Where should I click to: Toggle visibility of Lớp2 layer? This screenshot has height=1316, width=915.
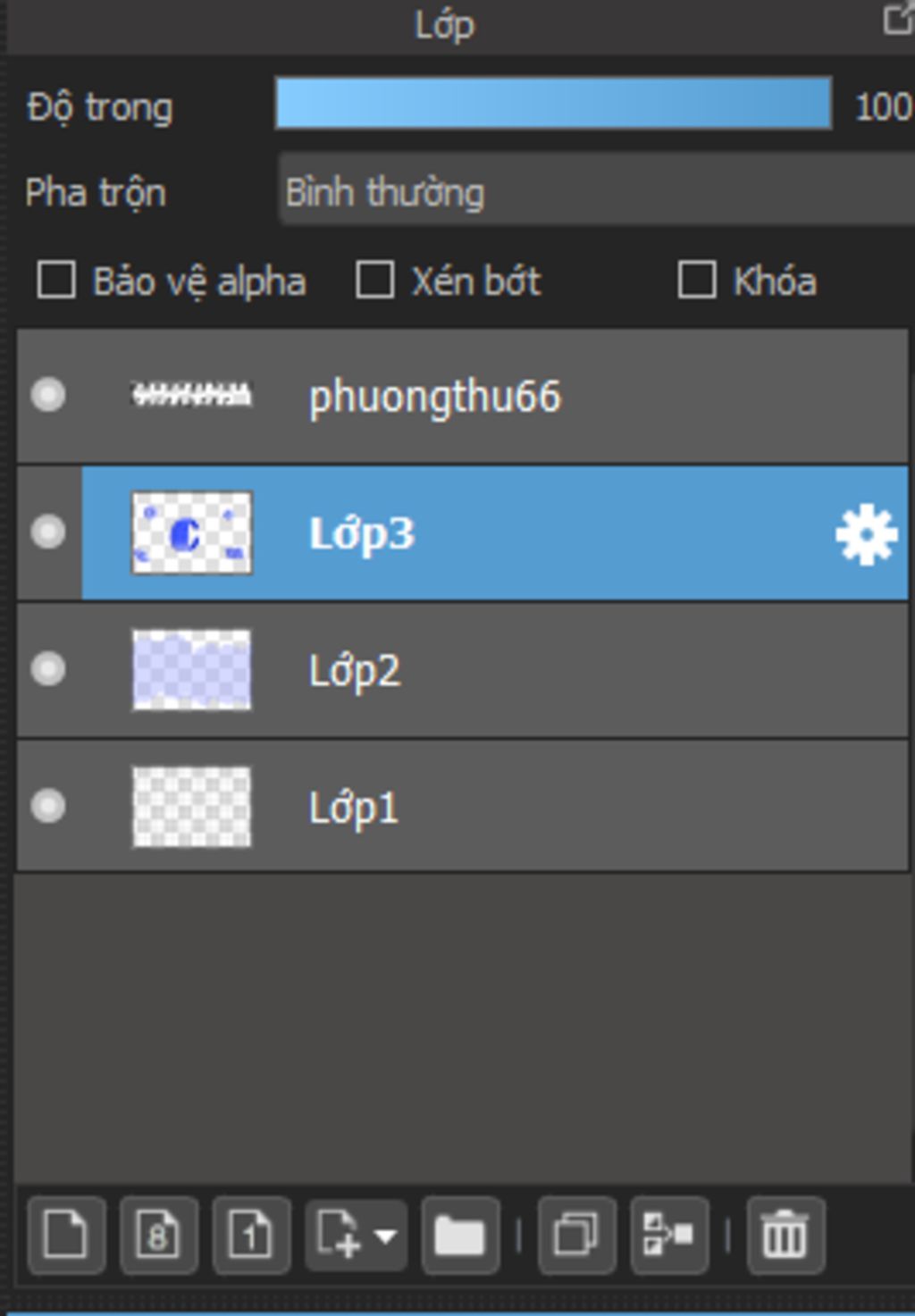(48, 669)
